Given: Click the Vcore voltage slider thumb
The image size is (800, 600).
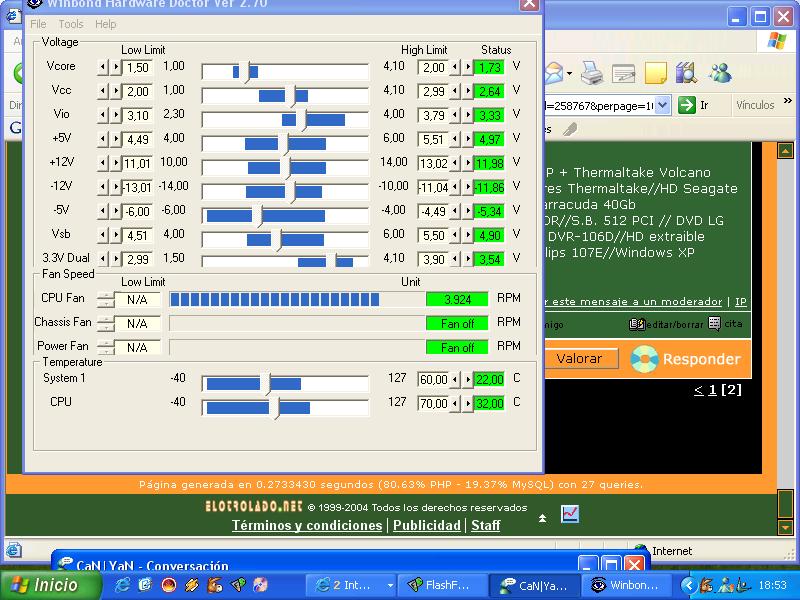Looking at the screenshot, I should [246, 72].
